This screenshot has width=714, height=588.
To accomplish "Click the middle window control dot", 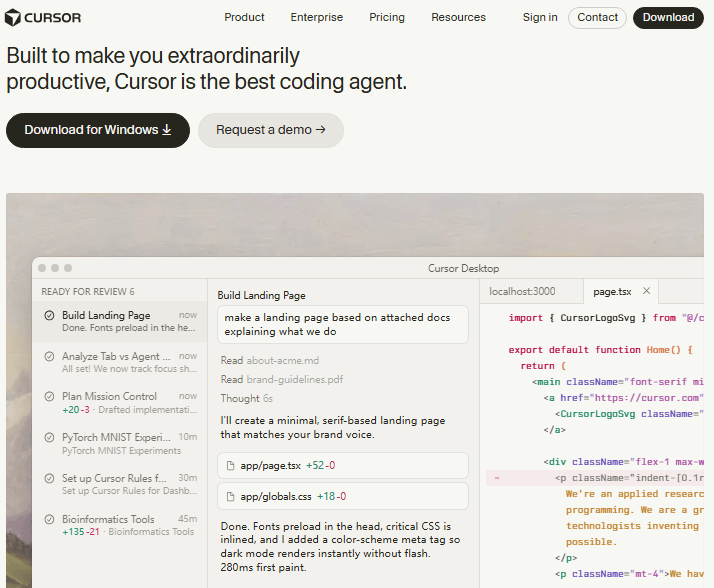I will [x=55, y=268].
